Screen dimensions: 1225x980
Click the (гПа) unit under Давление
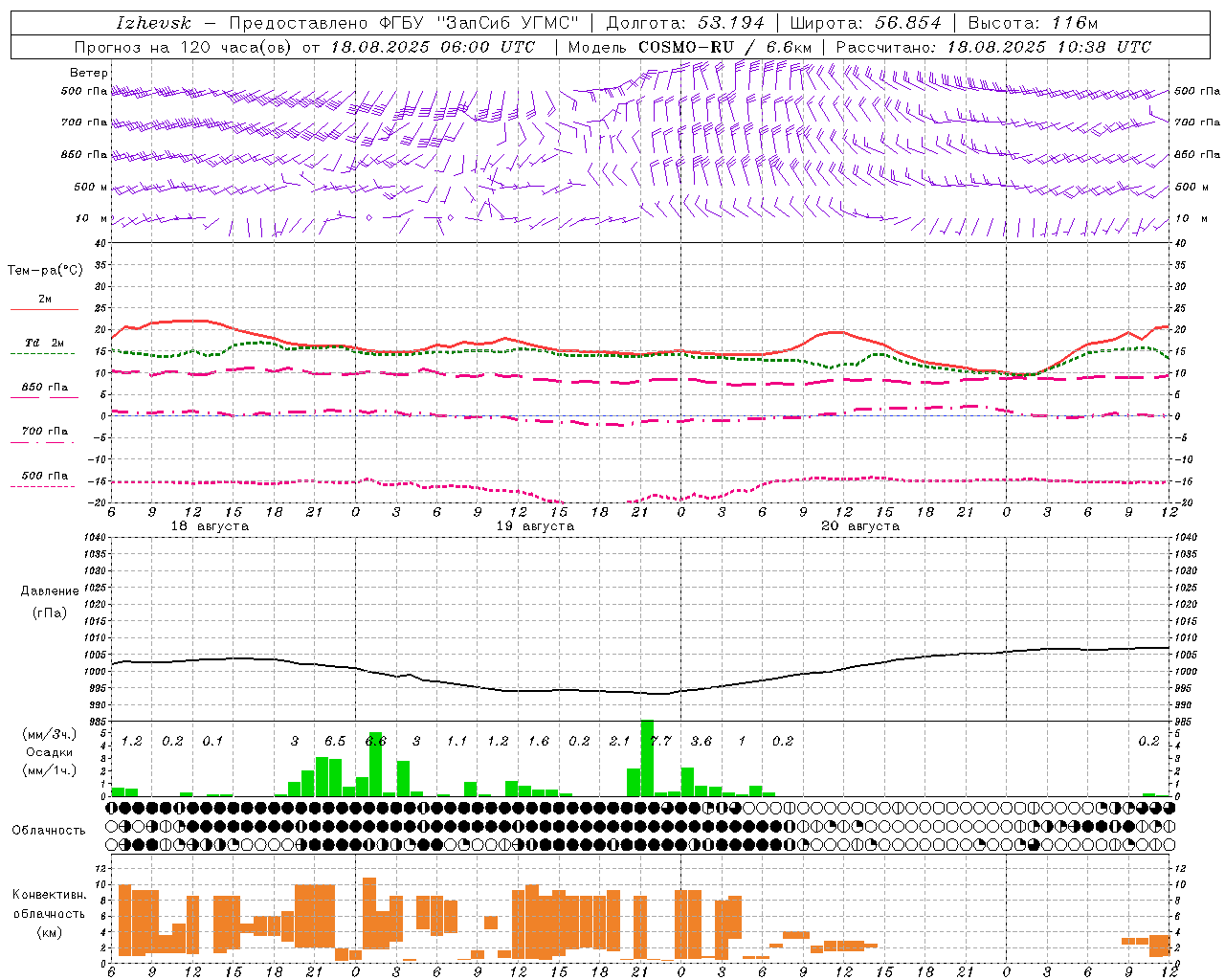pos(50,612)
